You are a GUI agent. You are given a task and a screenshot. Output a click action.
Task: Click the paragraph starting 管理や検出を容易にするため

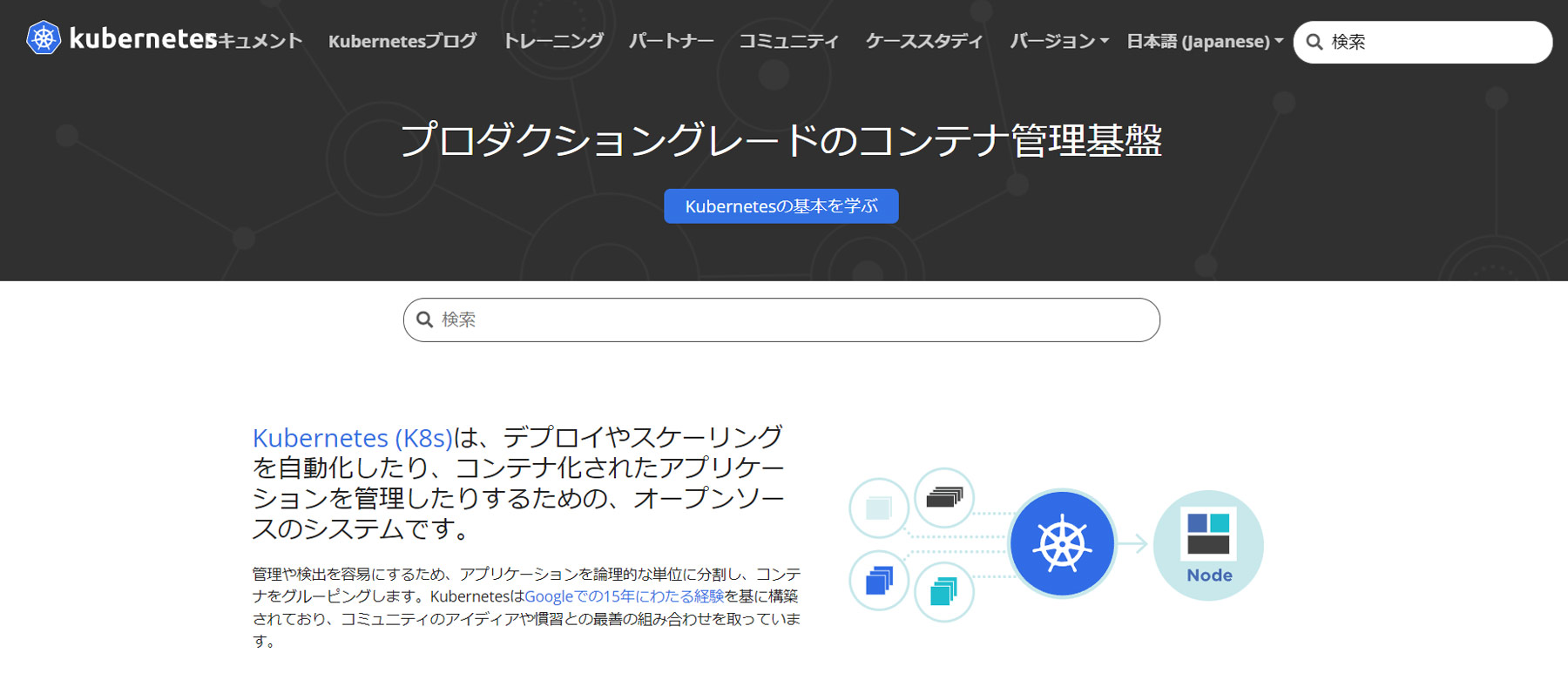(526, 607)
